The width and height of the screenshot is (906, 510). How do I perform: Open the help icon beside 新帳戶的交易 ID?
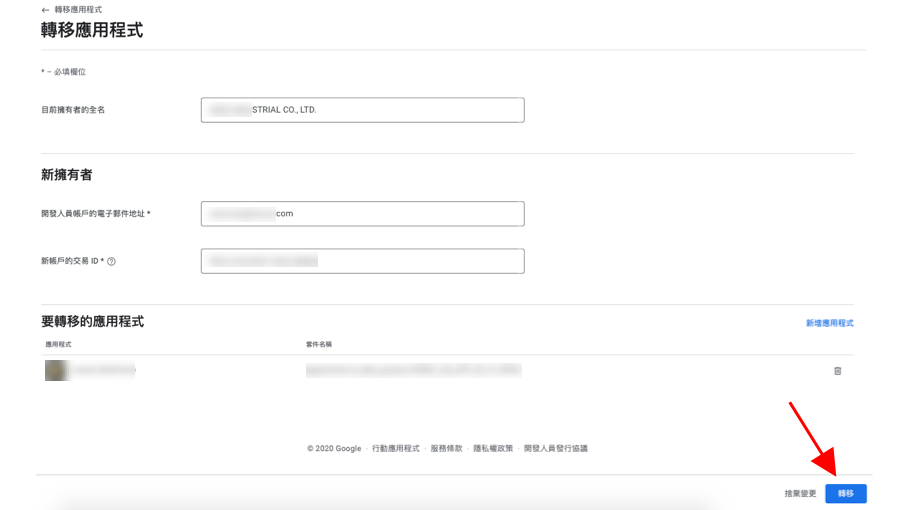click(x=112, y=262)
